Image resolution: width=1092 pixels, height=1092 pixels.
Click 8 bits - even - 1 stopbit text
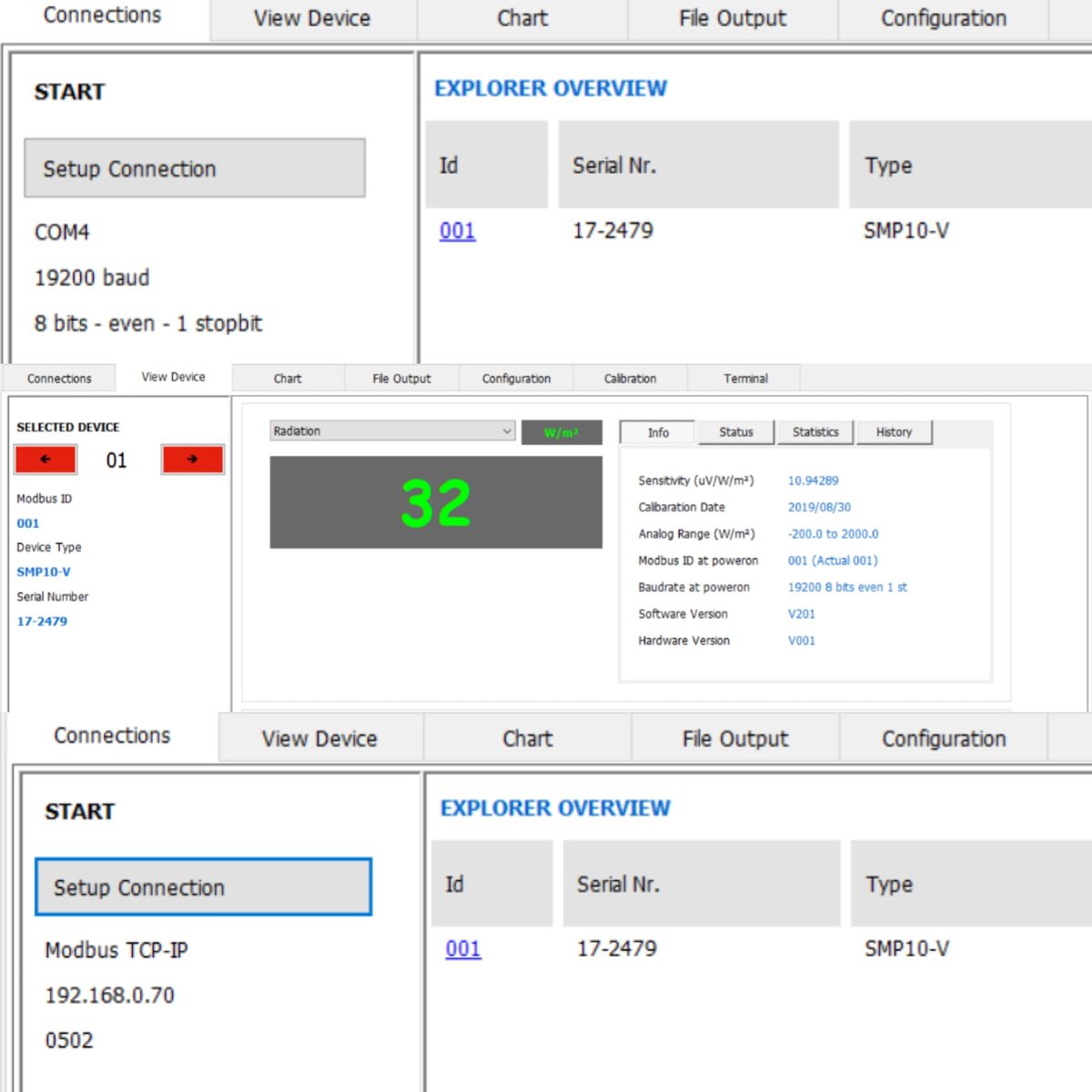coord(148,323)
